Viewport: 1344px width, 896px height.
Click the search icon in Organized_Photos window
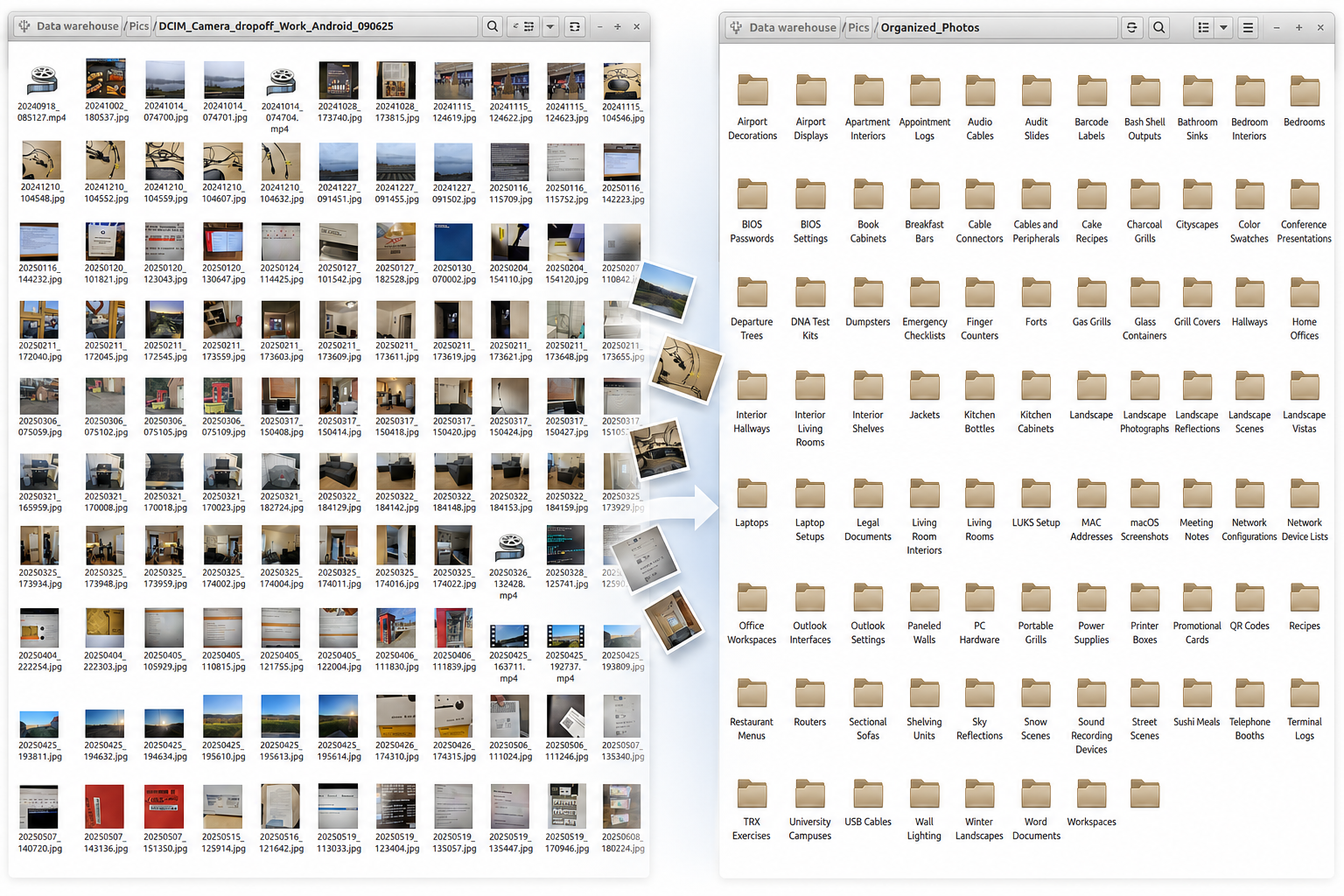pyautogui.click(x=1159, y=27)
